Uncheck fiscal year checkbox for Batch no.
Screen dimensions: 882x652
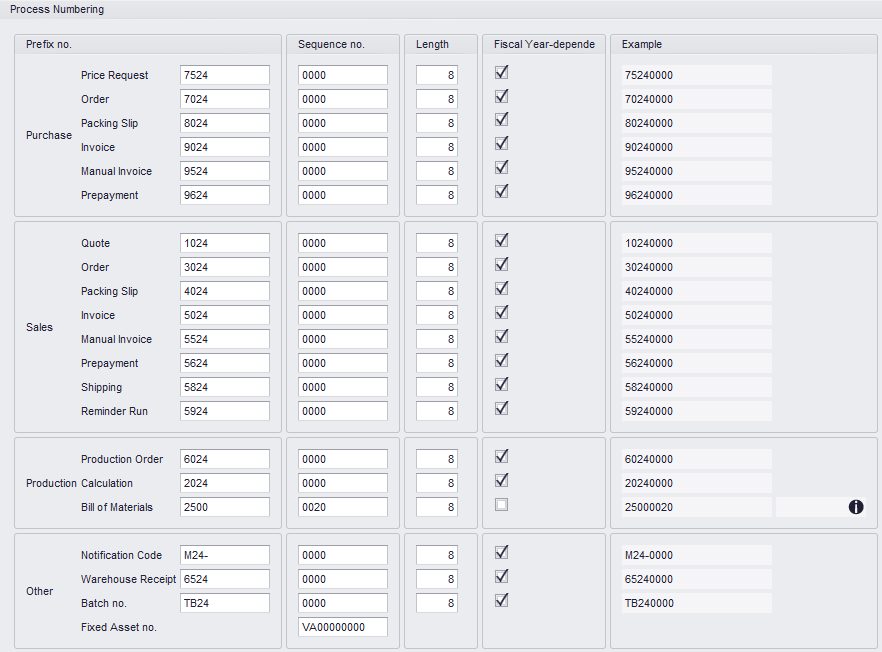502,601
